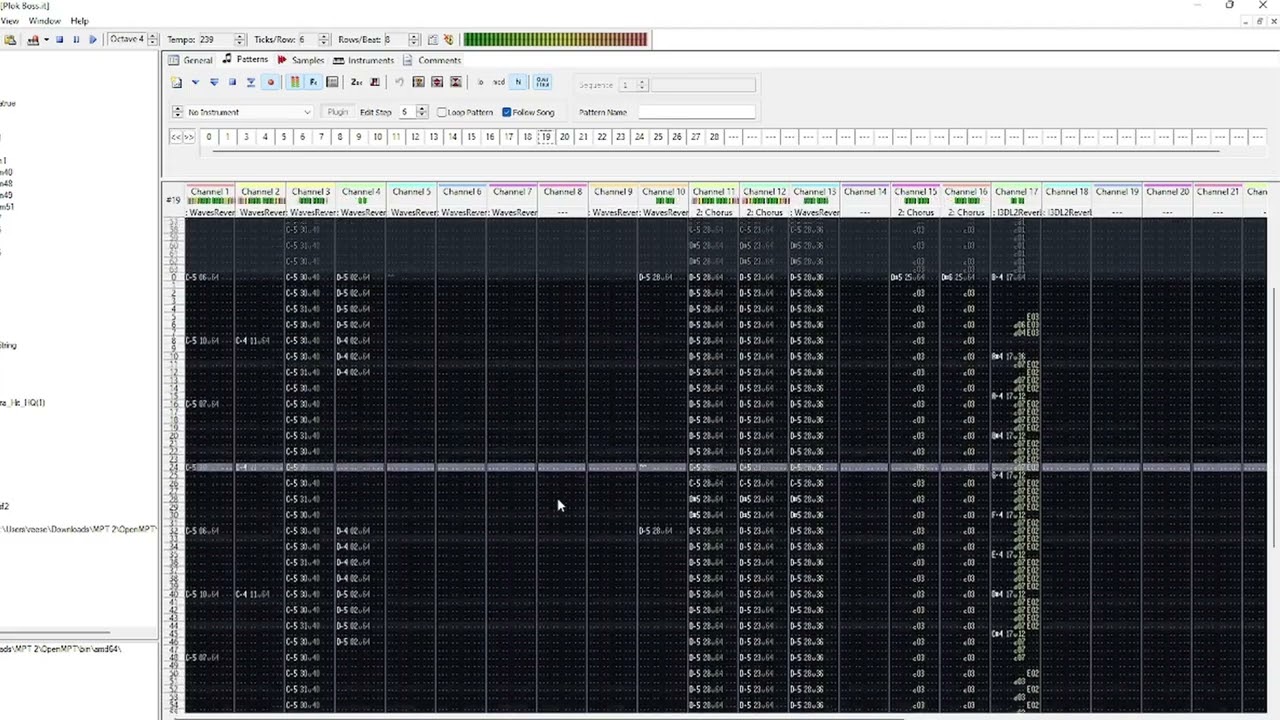Adjust the Octave 4 spinner arrows
Viewport: 1280px width, 720px height.
pyautogui.click(x=153, y=39)
